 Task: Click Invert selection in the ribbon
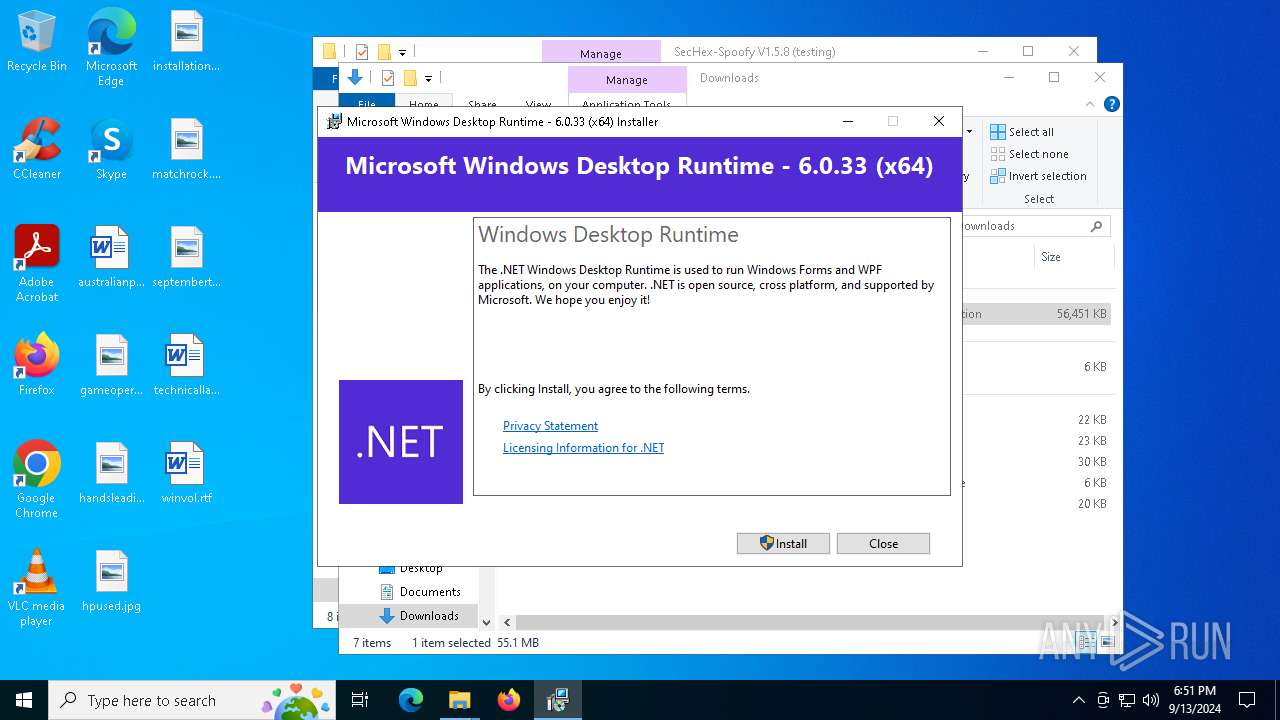click(x=1038, y=176)
